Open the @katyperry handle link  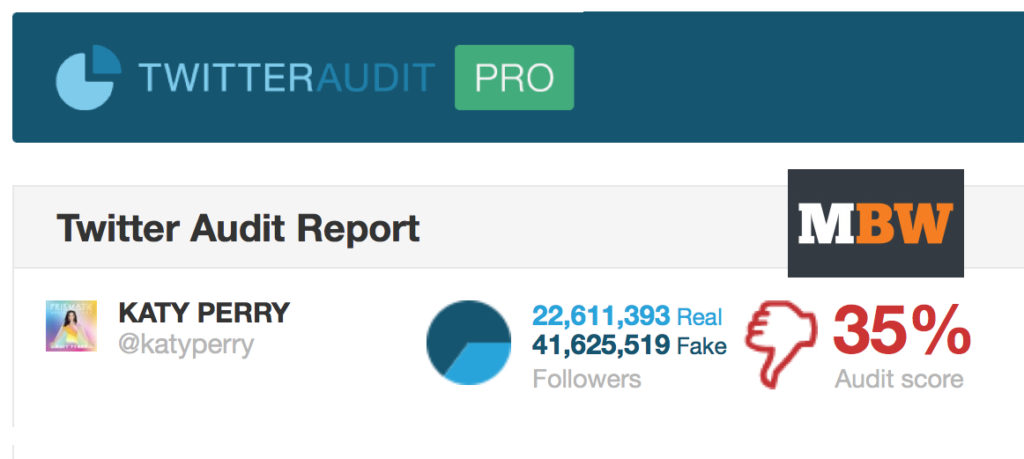pyautogui.click(x=187, y=345)
